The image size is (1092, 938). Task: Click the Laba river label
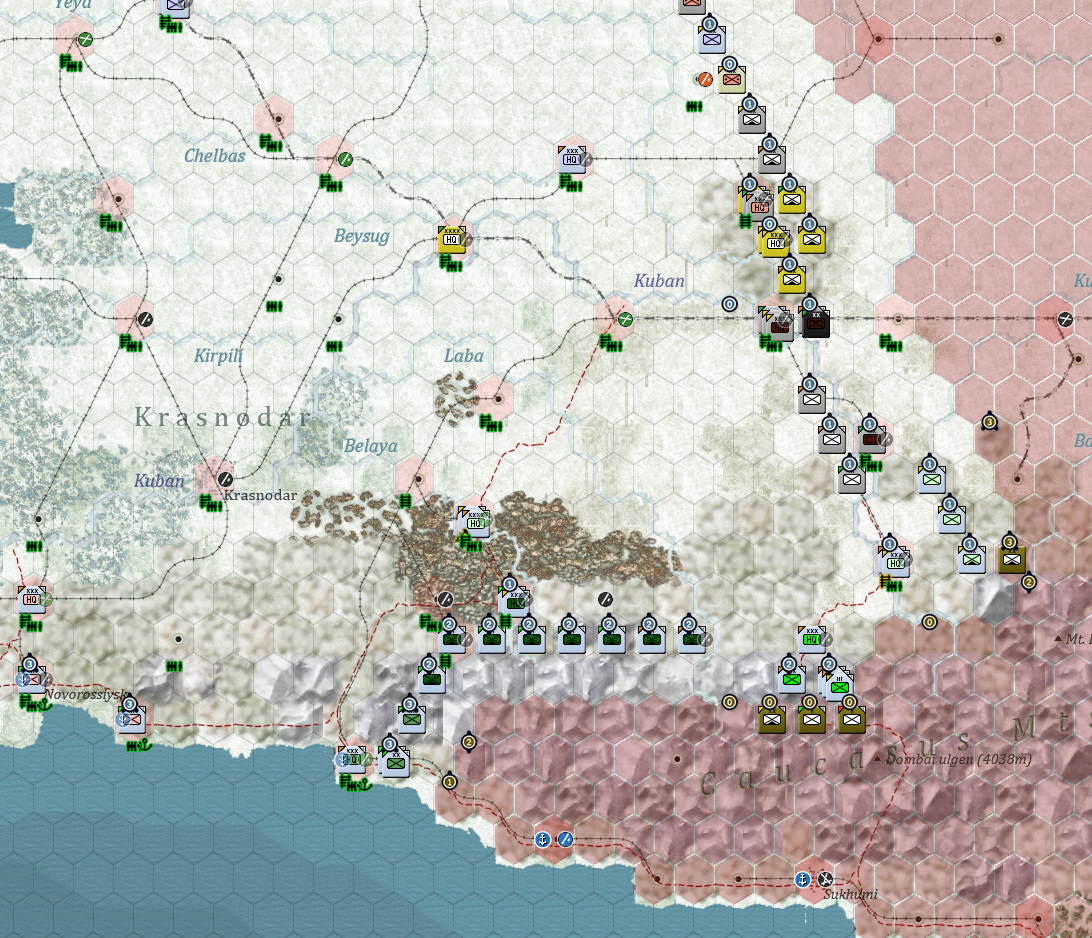[464, 356]
